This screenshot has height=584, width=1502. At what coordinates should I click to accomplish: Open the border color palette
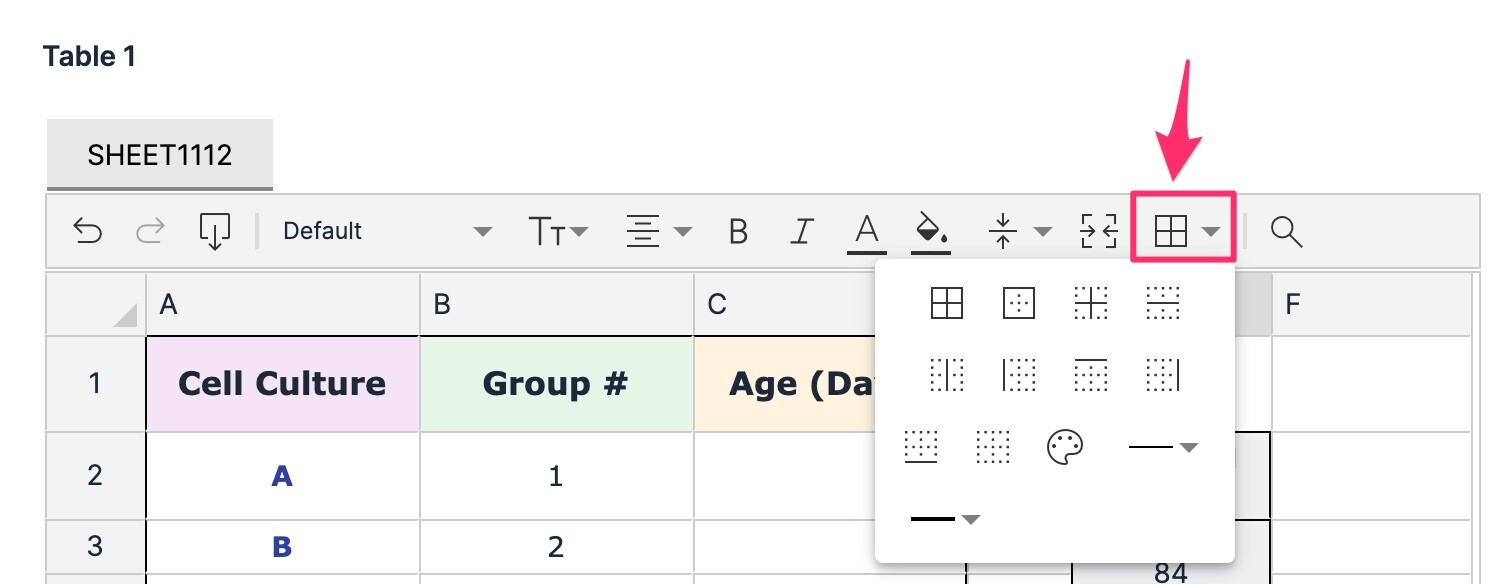pos(1064,447)
